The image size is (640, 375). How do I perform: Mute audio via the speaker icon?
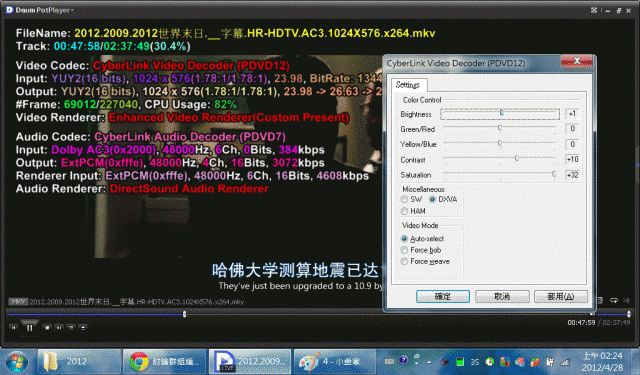pyautogui.click(x=592, y=314)
